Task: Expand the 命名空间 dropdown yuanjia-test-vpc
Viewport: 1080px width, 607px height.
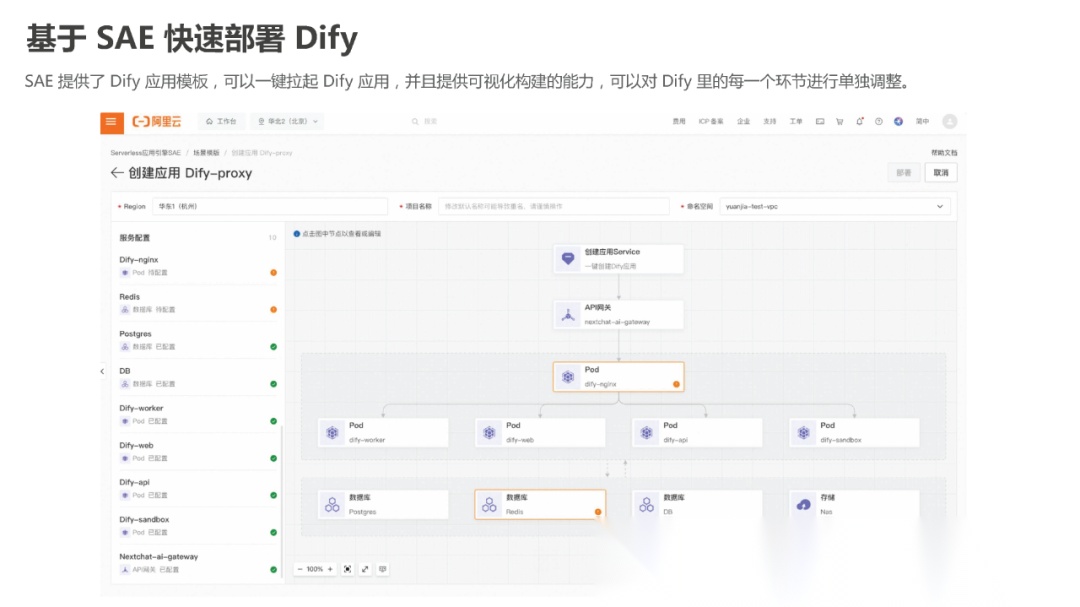Action: [835, 206]
